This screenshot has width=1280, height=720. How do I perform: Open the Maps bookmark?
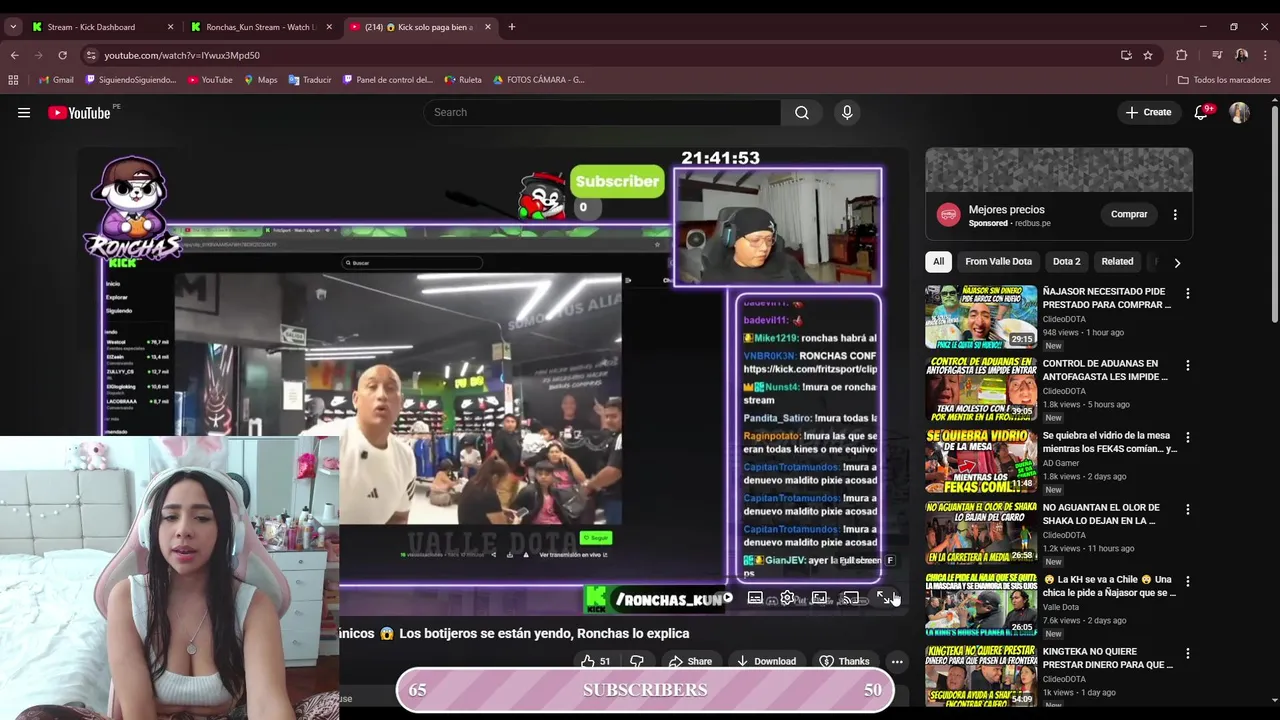coord(261,80)
